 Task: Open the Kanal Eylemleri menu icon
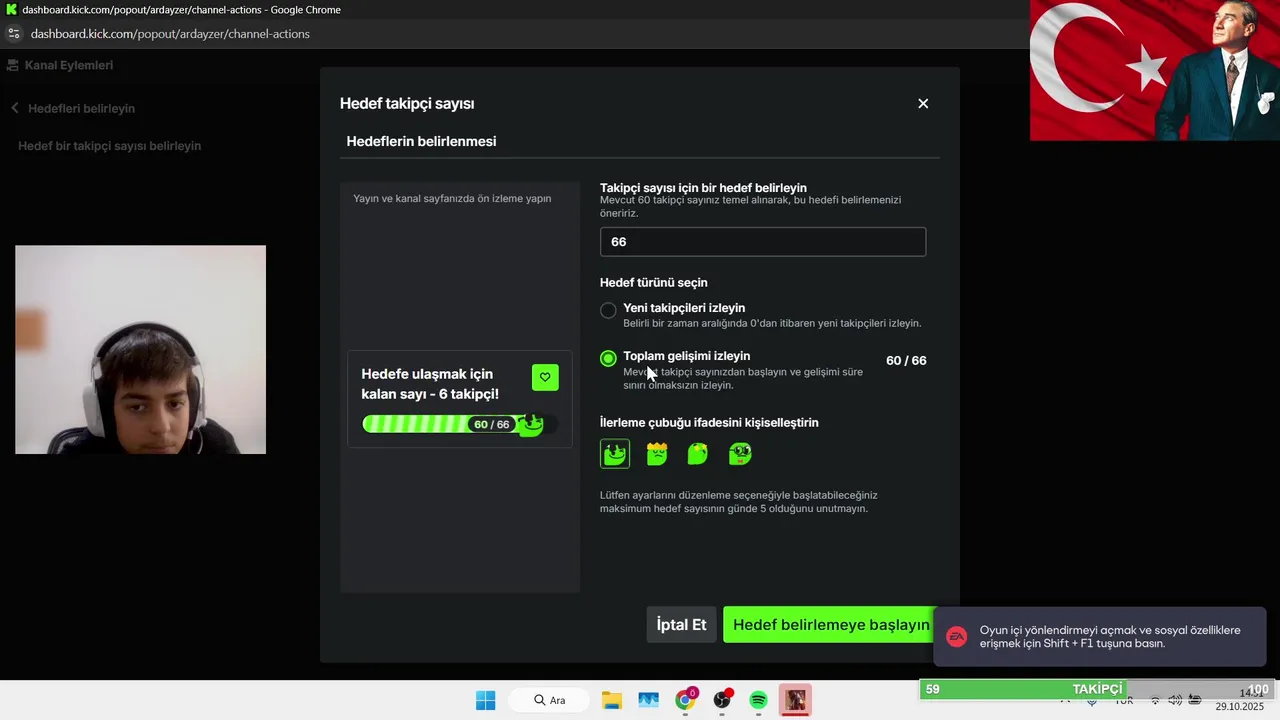[x=13, y=65]
